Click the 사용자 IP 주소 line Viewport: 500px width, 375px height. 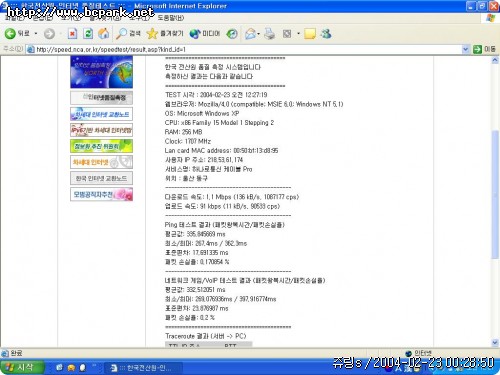click(204, 160)
